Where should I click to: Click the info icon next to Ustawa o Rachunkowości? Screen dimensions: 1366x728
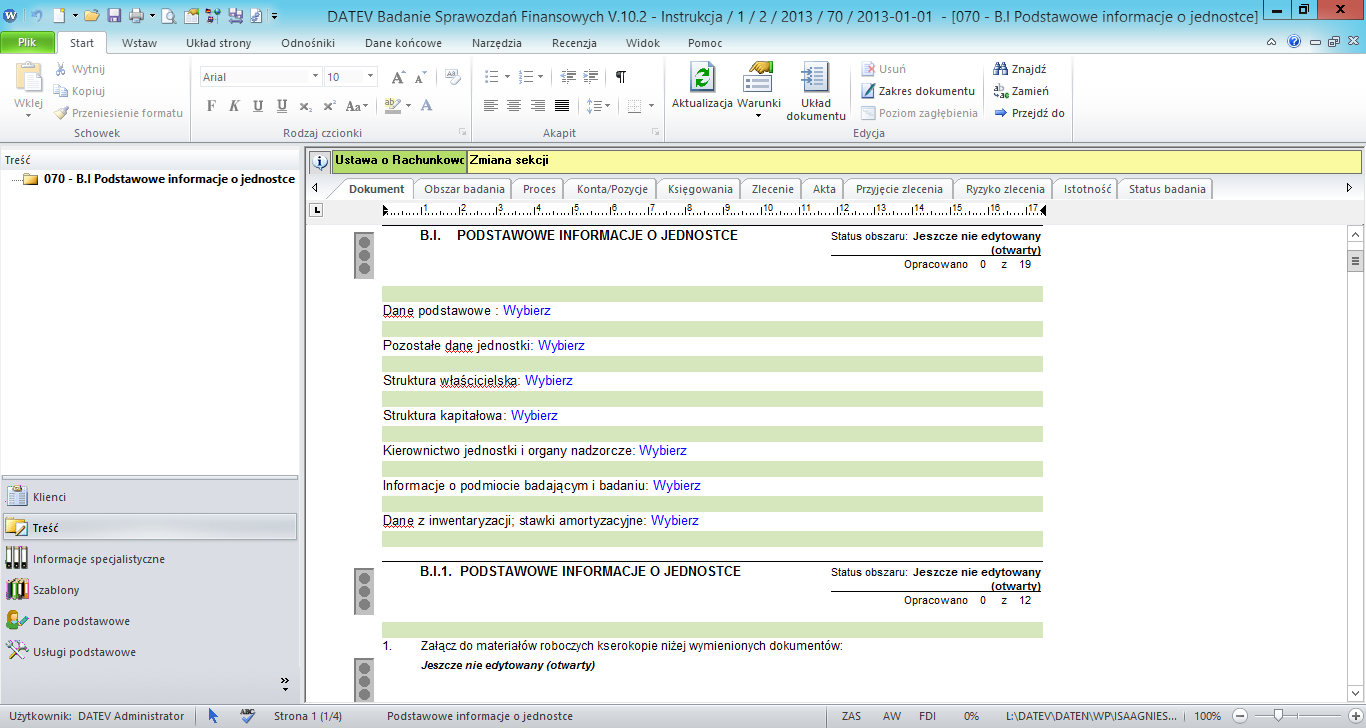320,161
